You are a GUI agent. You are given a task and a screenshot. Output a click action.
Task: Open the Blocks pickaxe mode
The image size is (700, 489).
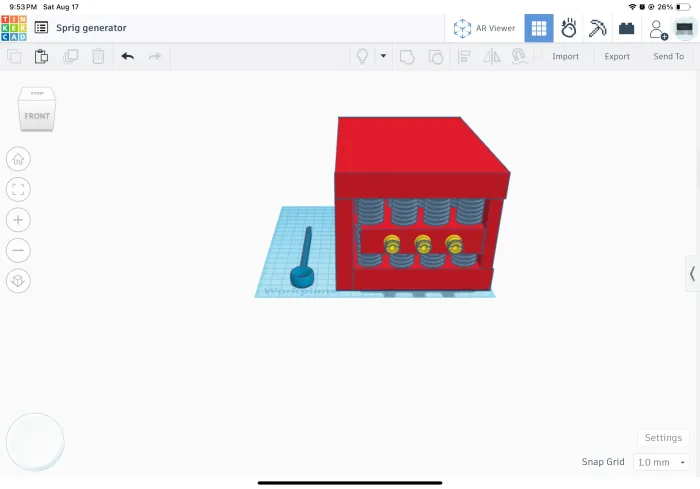(597, 28)
